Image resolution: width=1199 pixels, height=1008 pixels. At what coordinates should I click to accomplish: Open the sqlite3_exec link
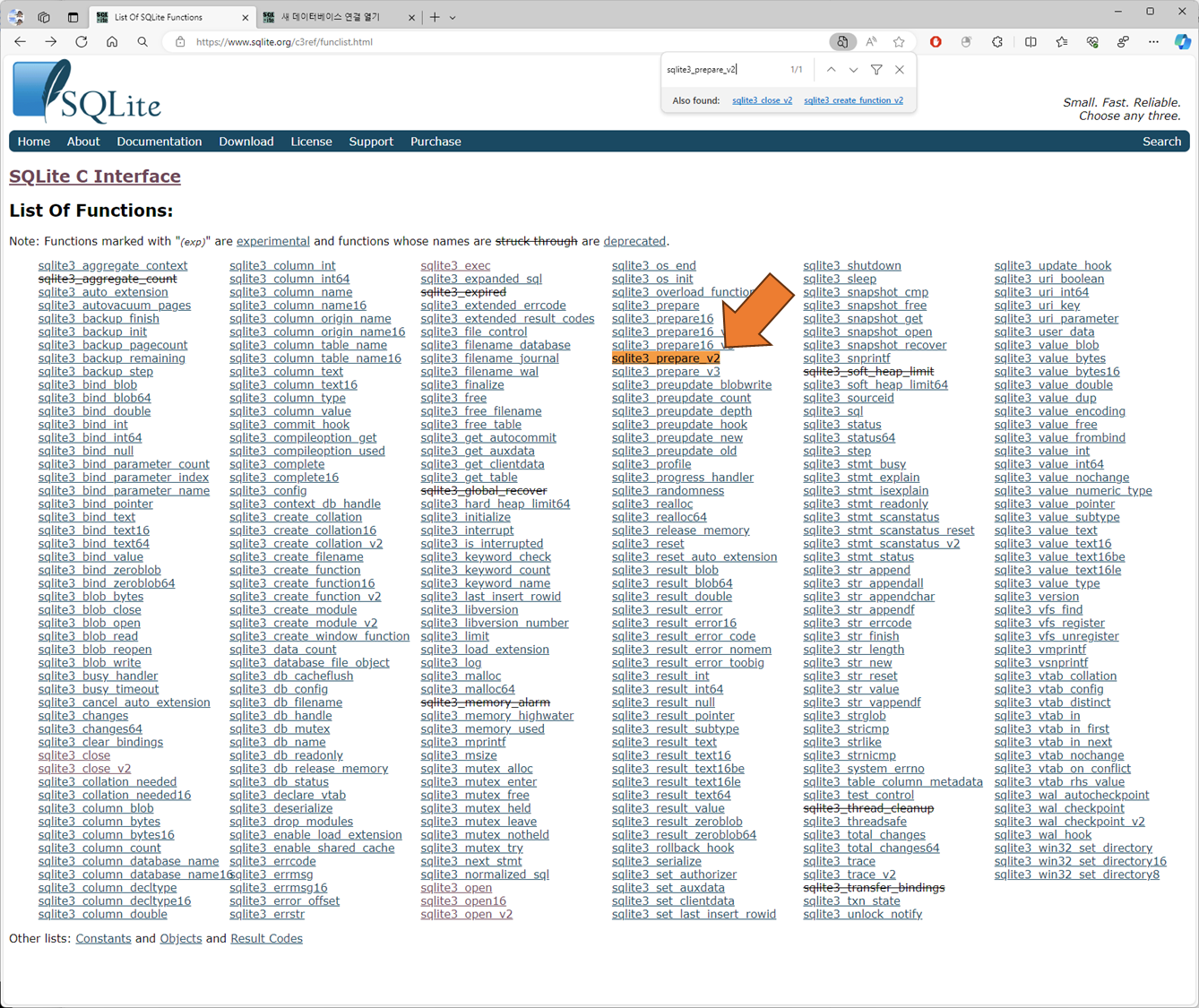[x=455, y=266]
